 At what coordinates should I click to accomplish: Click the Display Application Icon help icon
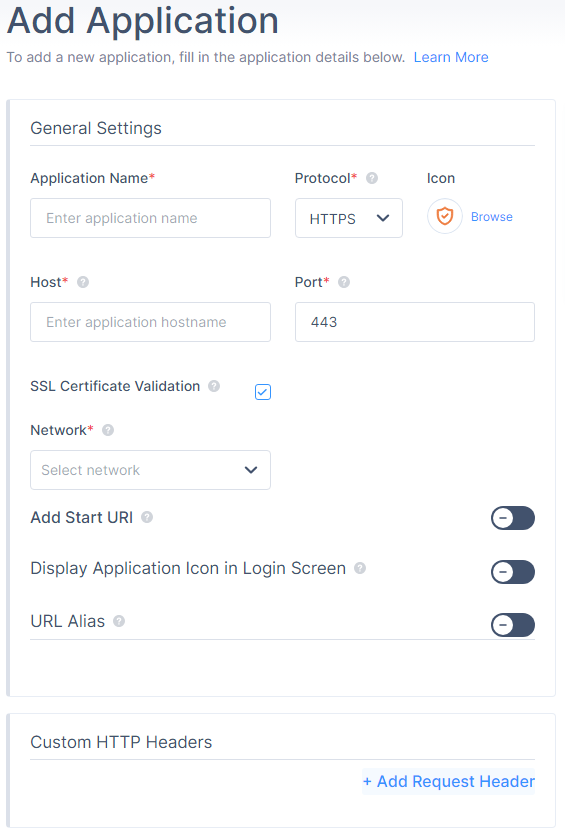(360, 568)
